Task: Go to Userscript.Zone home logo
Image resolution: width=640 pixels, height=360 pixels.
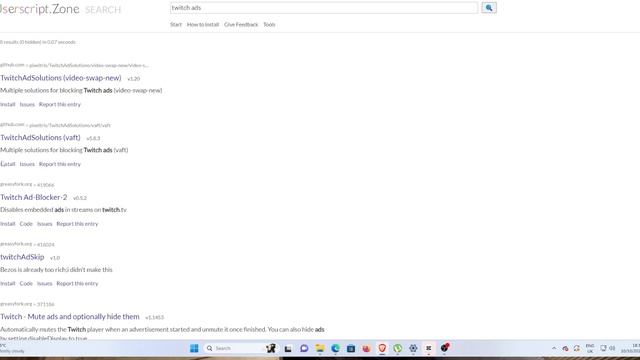Action: tap(40, 9)
